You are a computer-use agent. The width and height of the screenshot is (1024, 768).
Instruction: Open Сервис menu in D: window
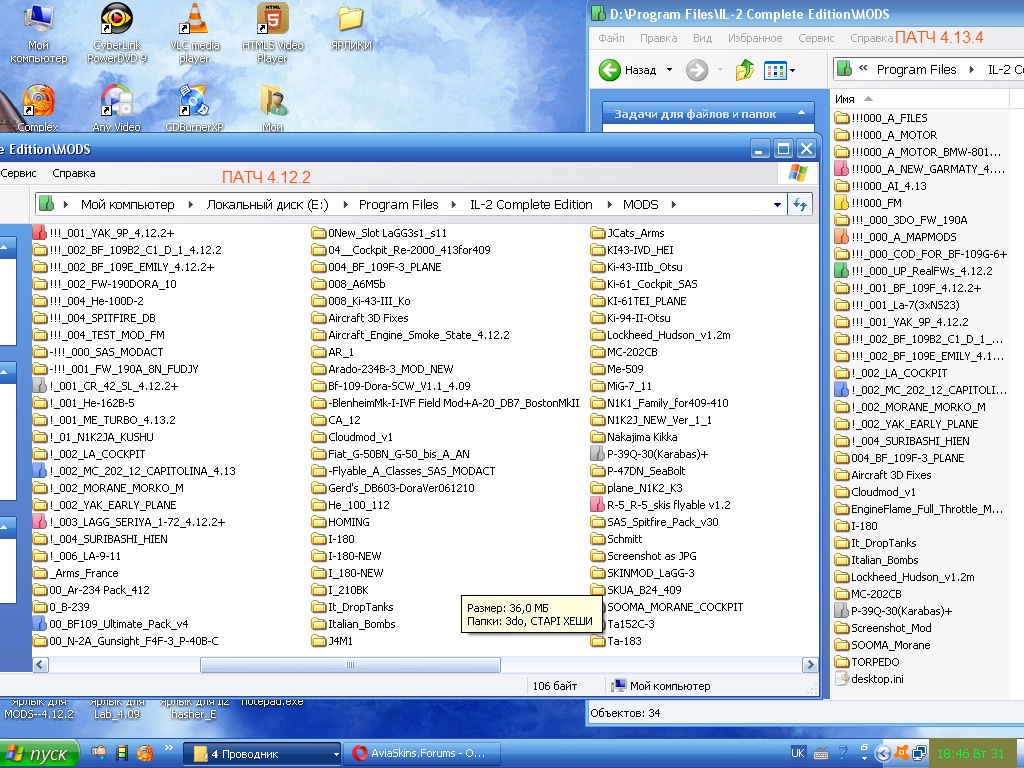816,38
